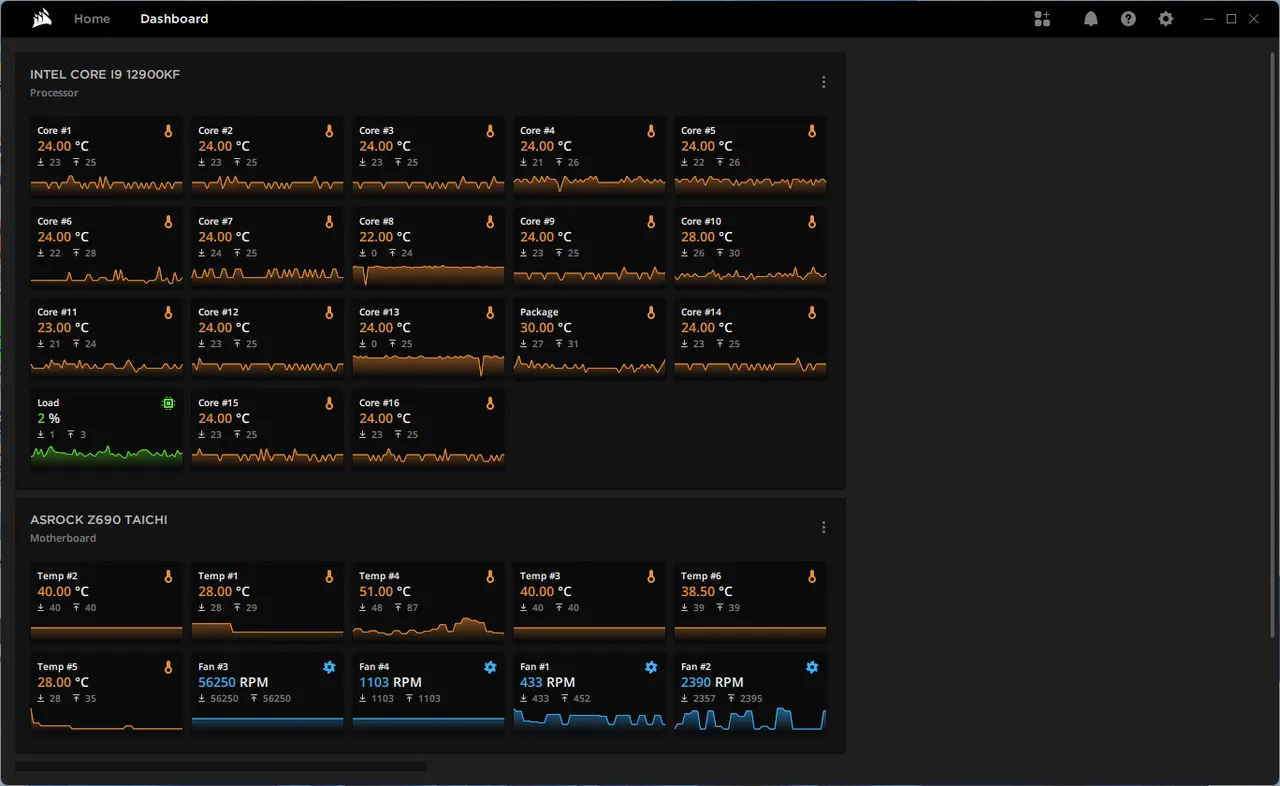This screenshot has width=1280, height=786.
Task: Click the Fan #4 fan icon
Action: [x=490, y=667]
